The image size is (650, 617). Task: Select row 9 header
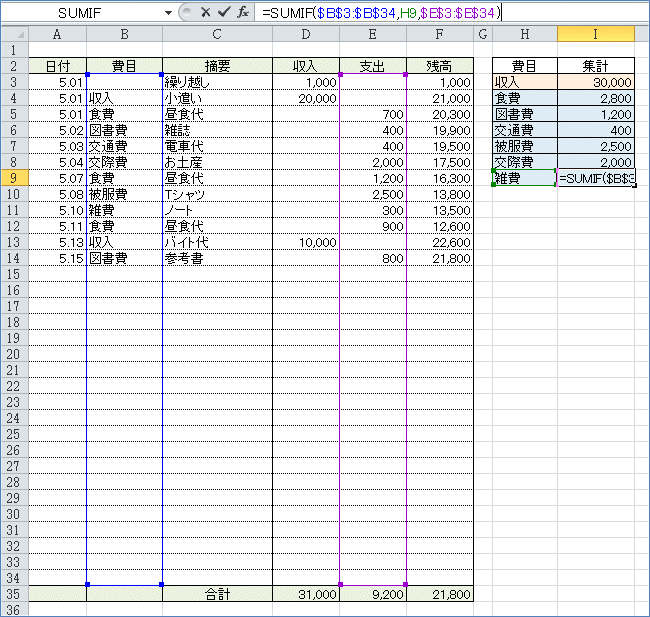point(14,177)
